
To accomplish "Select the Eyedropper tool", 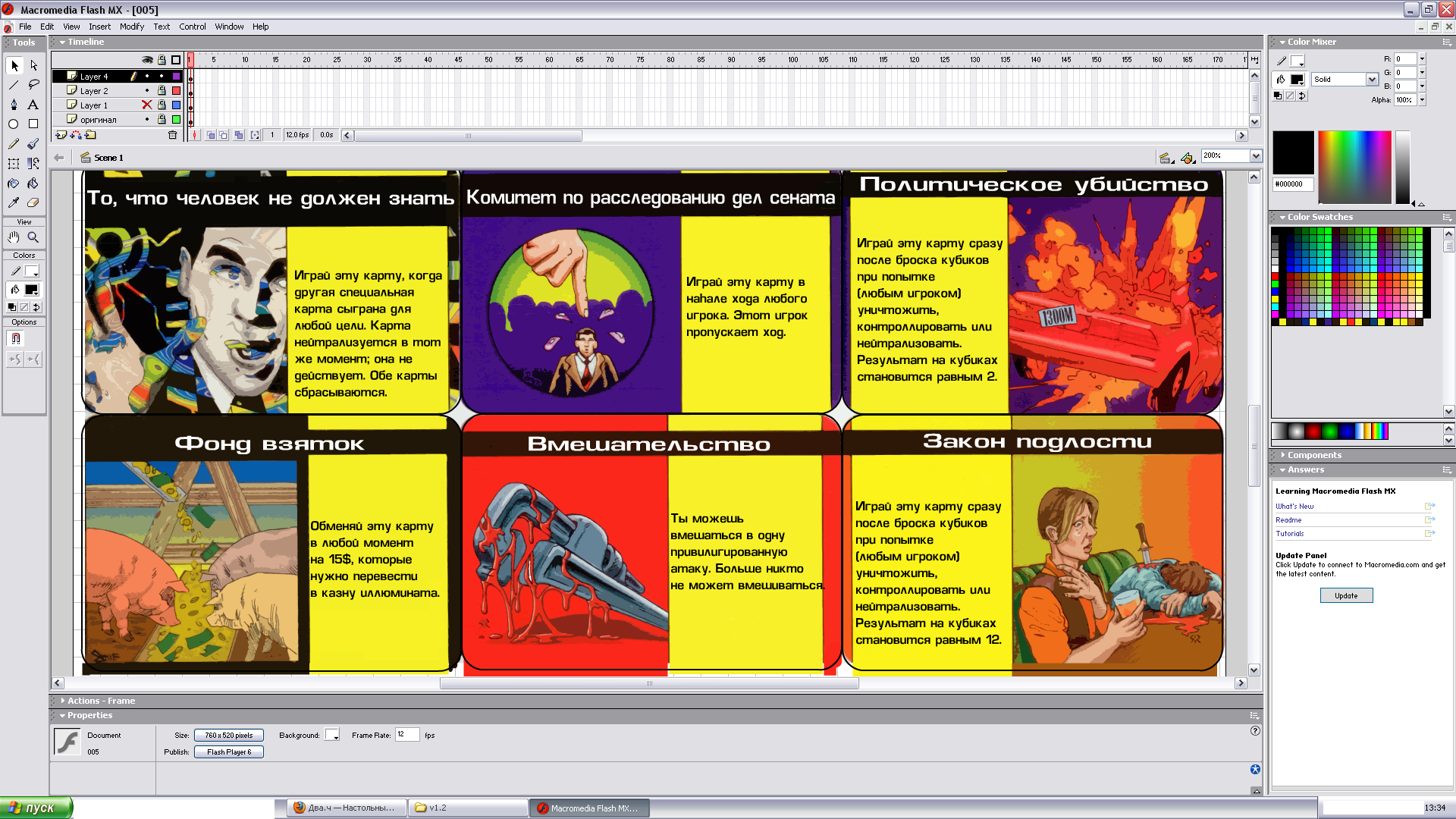I will coord(14,202).
